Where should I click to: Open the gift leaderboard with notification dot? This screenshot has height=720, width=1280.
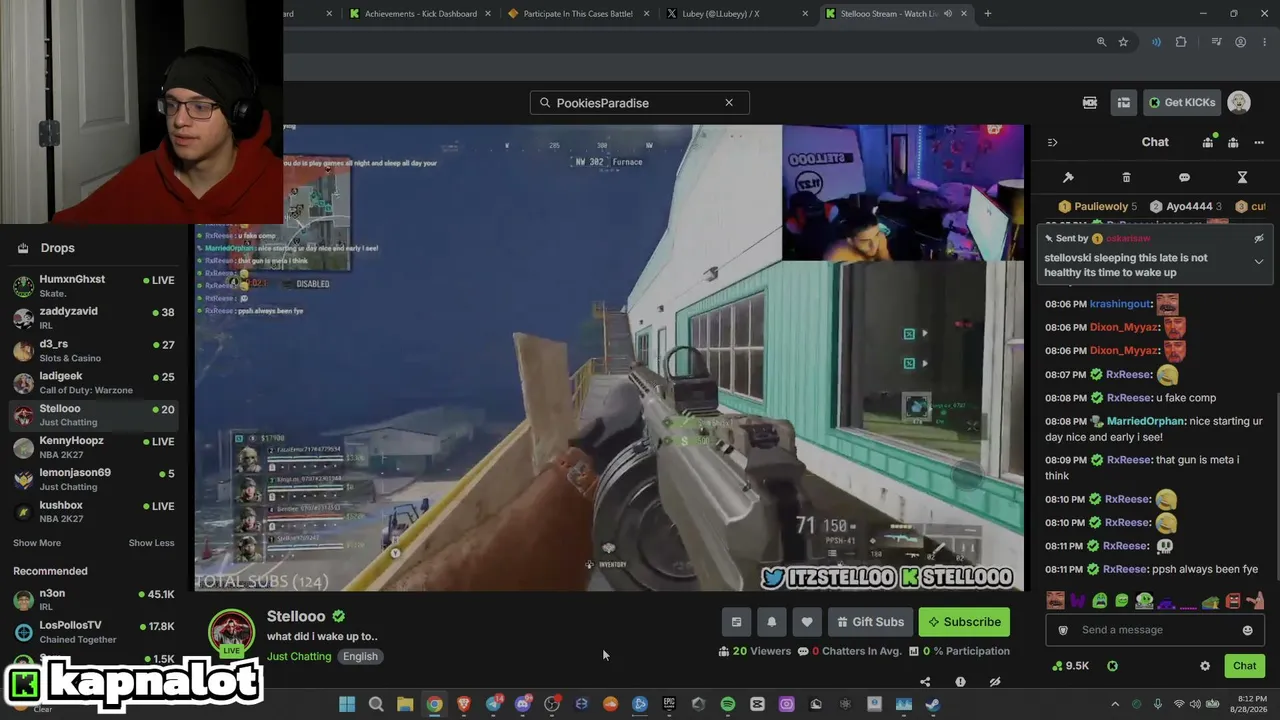(x=1208, y=142)
